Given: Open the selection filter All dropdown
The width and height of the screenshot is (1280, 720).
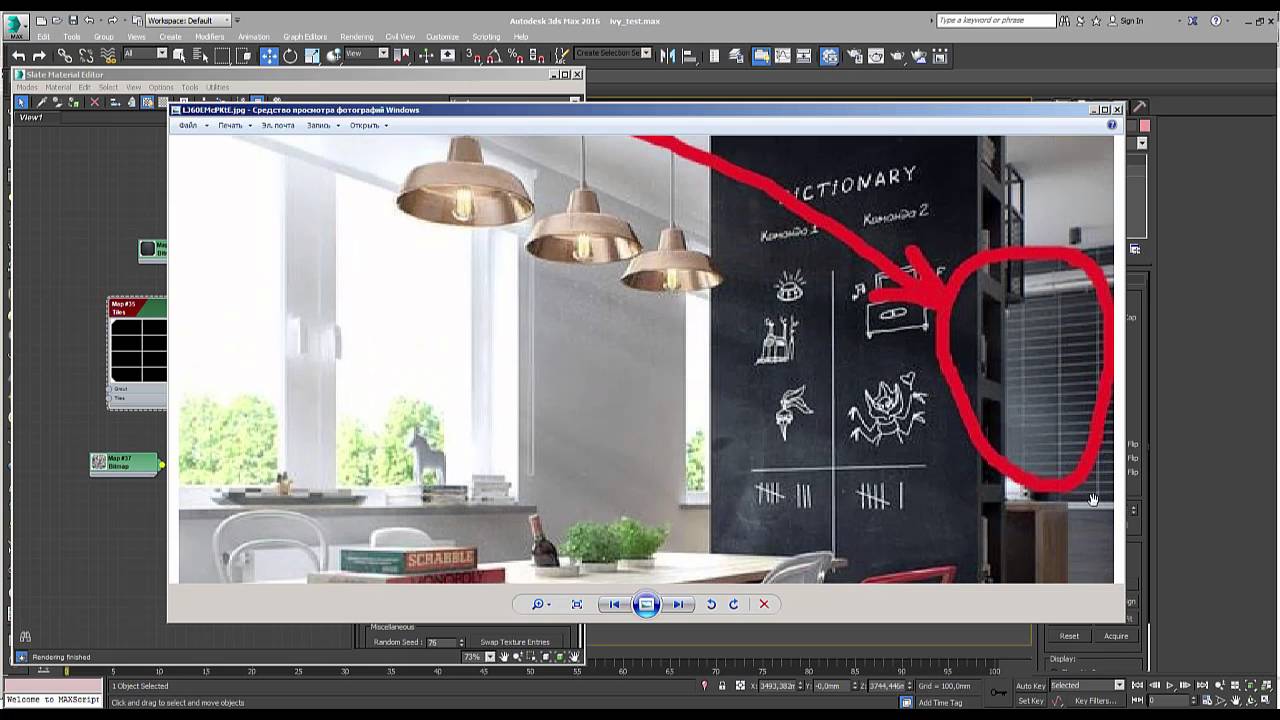Looking at the screenshot, I should [145, 54].
